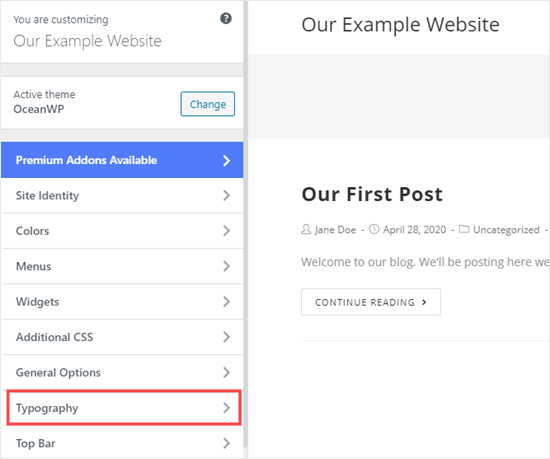Viewport: 550px width, 459px height.
Task: Expand the Premium Addons Available chevron
Action: (x=227, y=161)
